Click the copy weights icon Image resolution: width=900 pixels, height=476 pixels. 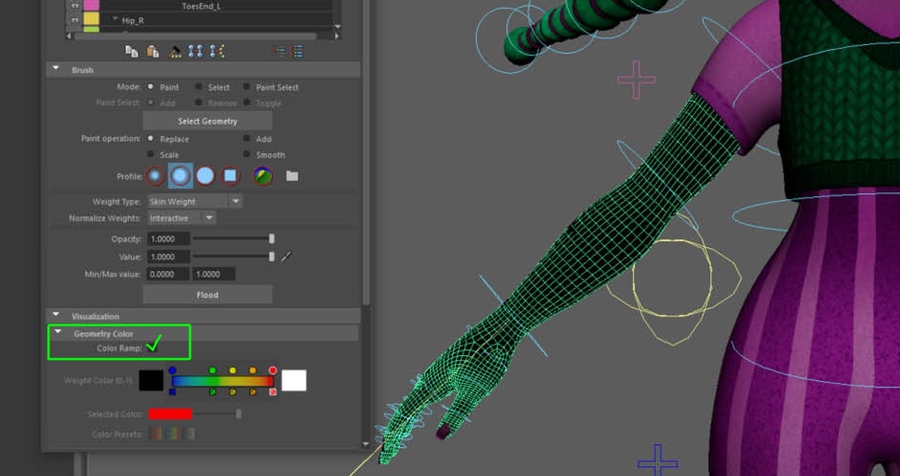(x=131, y=51)
